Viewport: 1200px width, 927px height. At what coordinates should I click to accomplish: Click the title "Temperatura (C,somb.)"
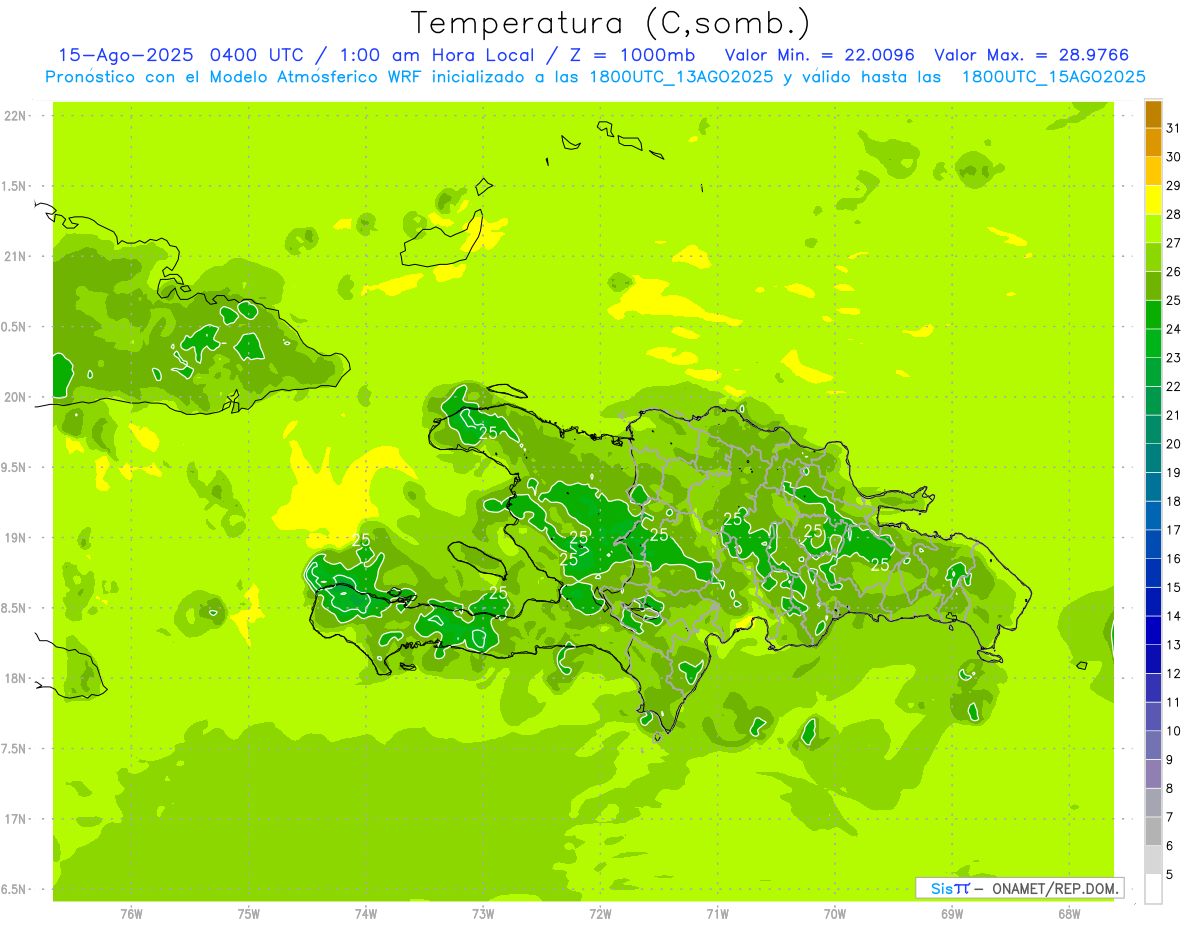click(611, 24)
